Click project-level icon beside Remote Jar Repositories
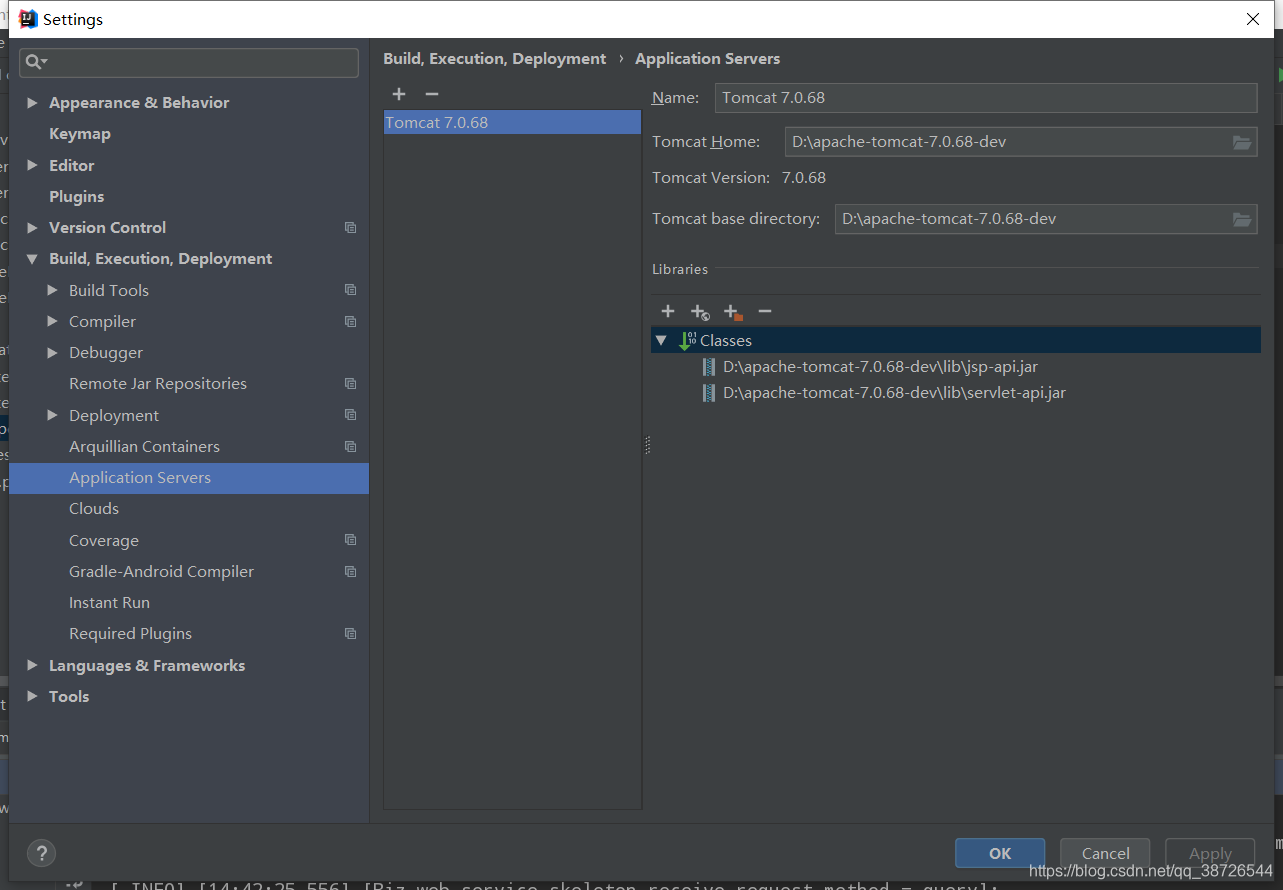The height and width of the screenshot is (890, 1283). click(x=350, y=384)
